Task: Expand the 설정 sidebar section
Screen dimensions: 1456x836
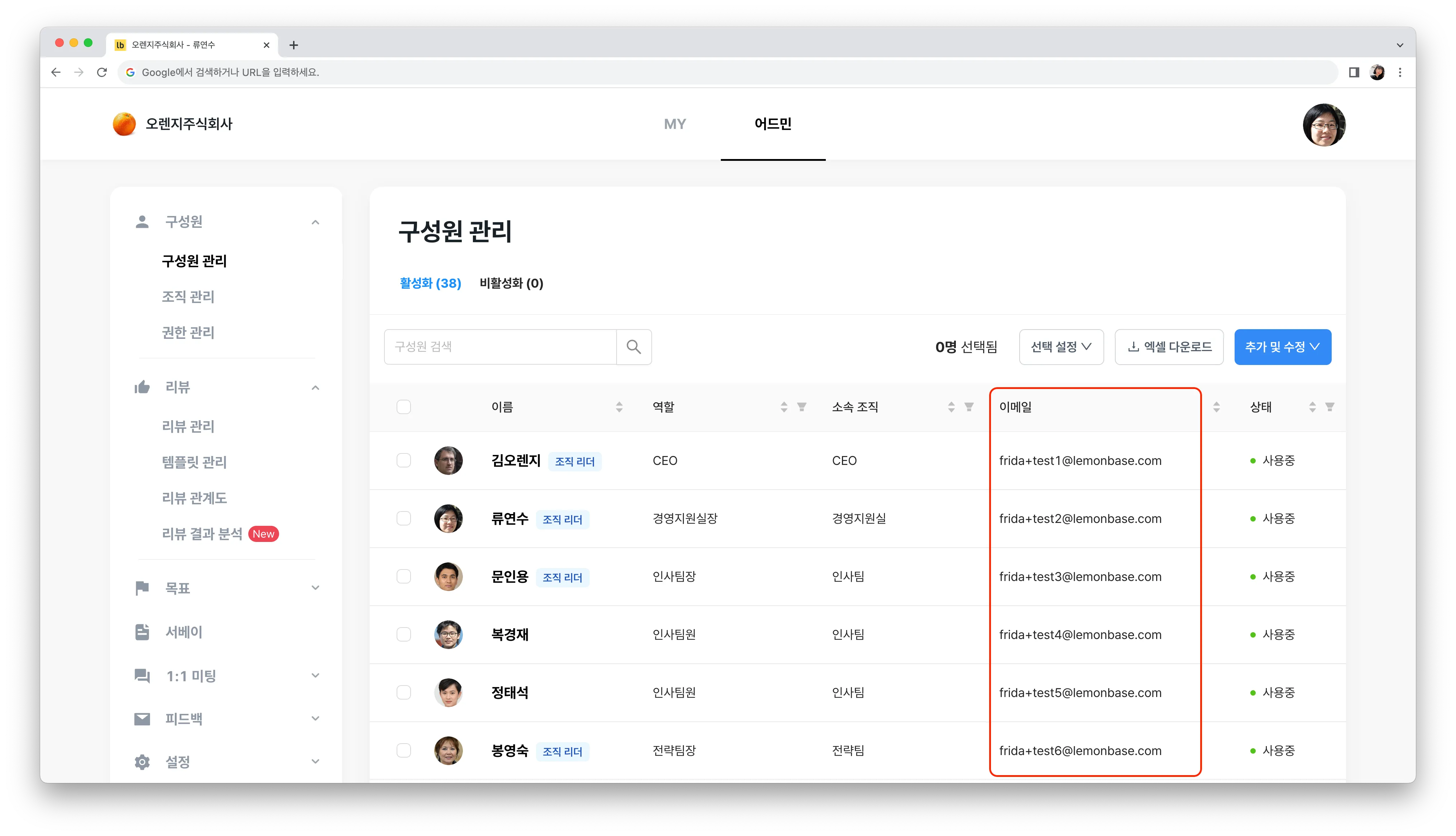Action: 315,762
